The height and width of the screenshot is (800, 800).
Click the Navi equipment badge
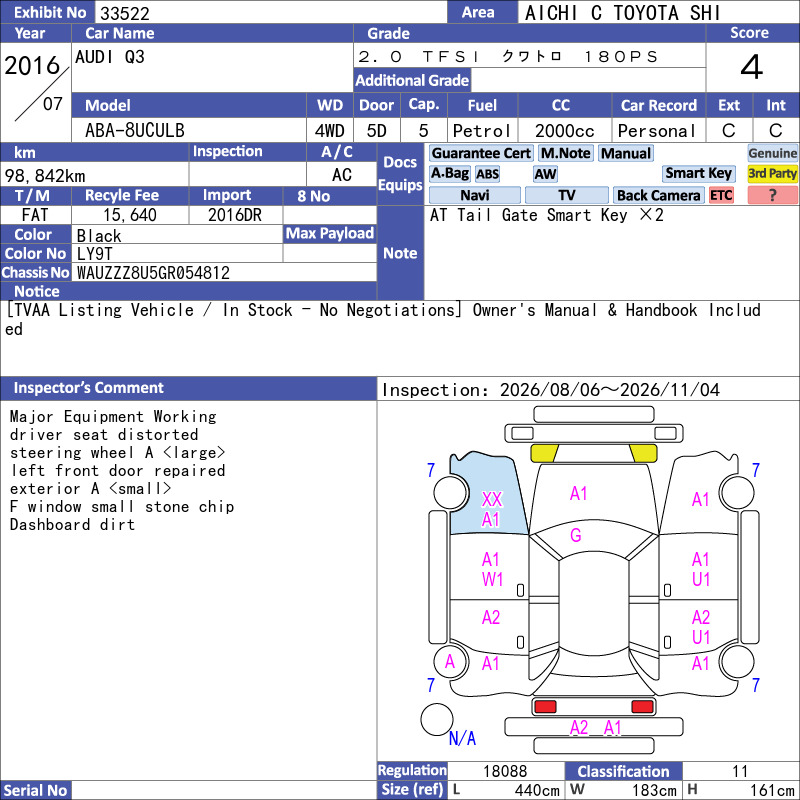tap(474, 195)
